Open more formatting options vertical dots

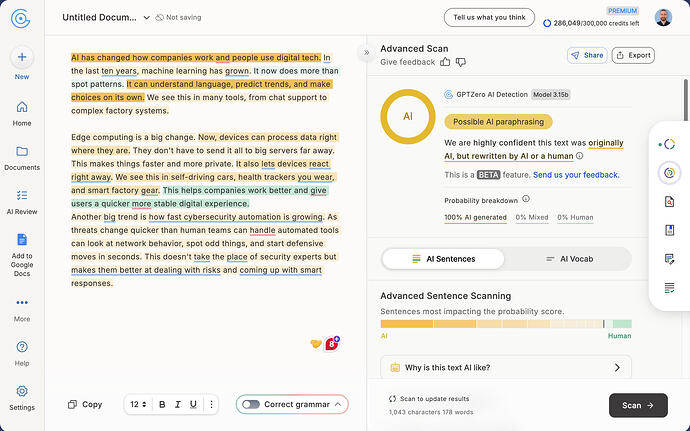coord(211,404)
